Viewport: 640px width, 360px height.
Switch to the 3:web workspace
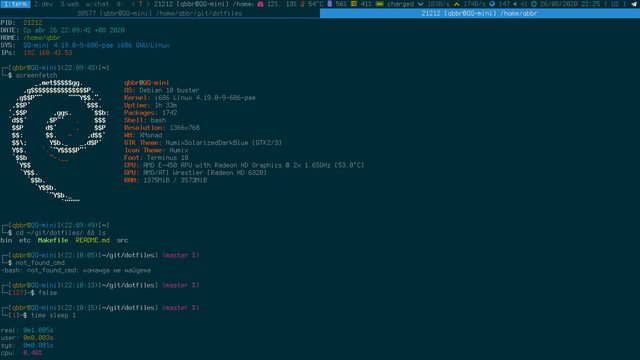pos(69,4)
